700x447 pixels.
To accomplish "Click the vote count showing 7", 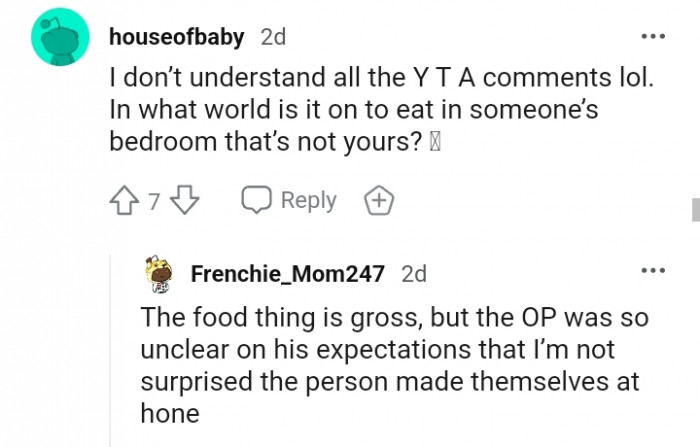I will 154,201.
